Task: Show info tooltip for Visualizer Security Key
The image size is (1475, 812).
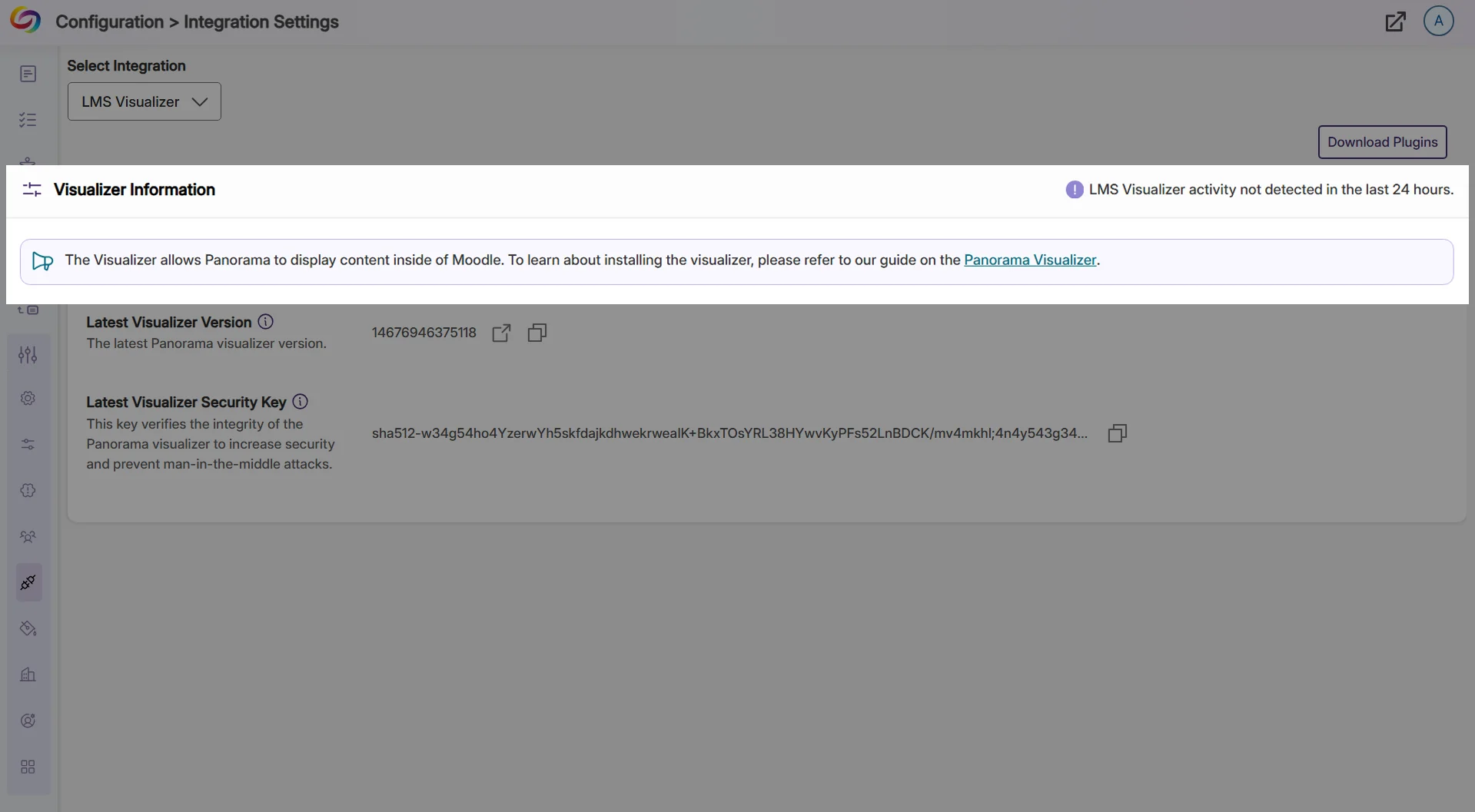Action: coord(301,402)
